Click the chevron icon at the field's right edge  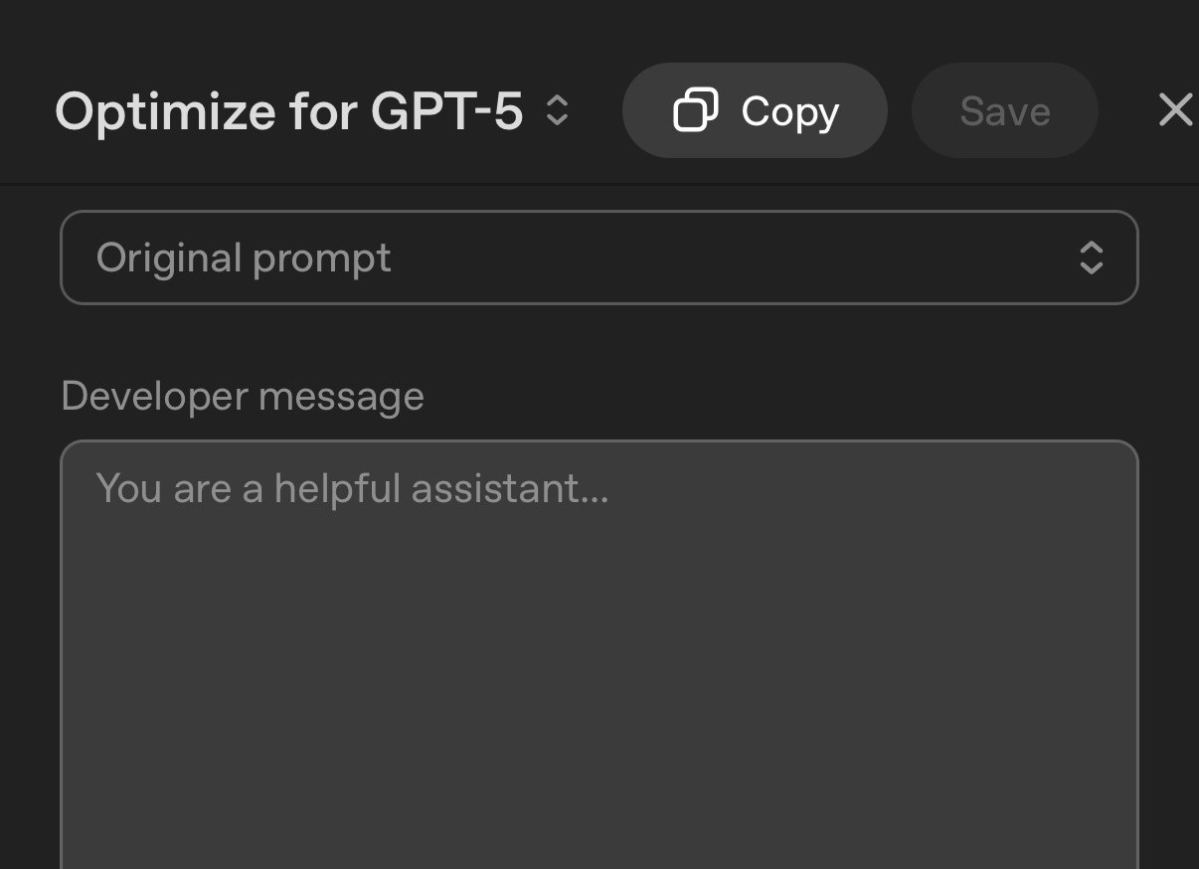(1090, 258)
